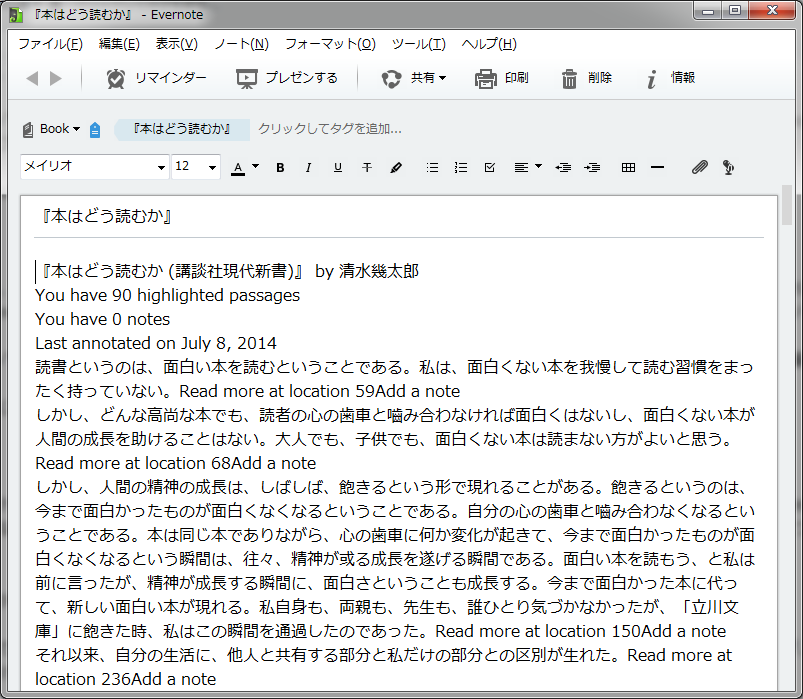Maximize the Evernote window
803x699 pixels.
coord(735,10)
